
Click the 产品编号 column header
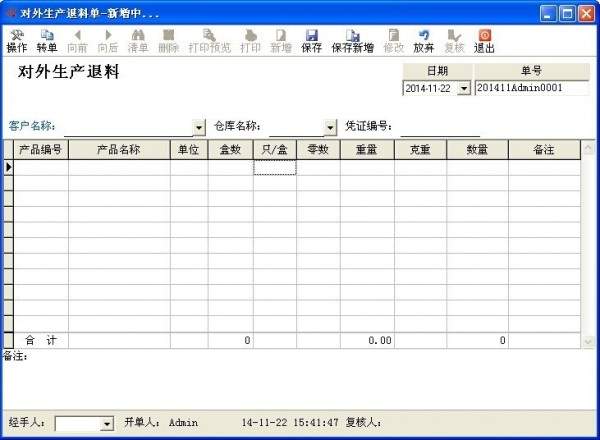(41, 149)
